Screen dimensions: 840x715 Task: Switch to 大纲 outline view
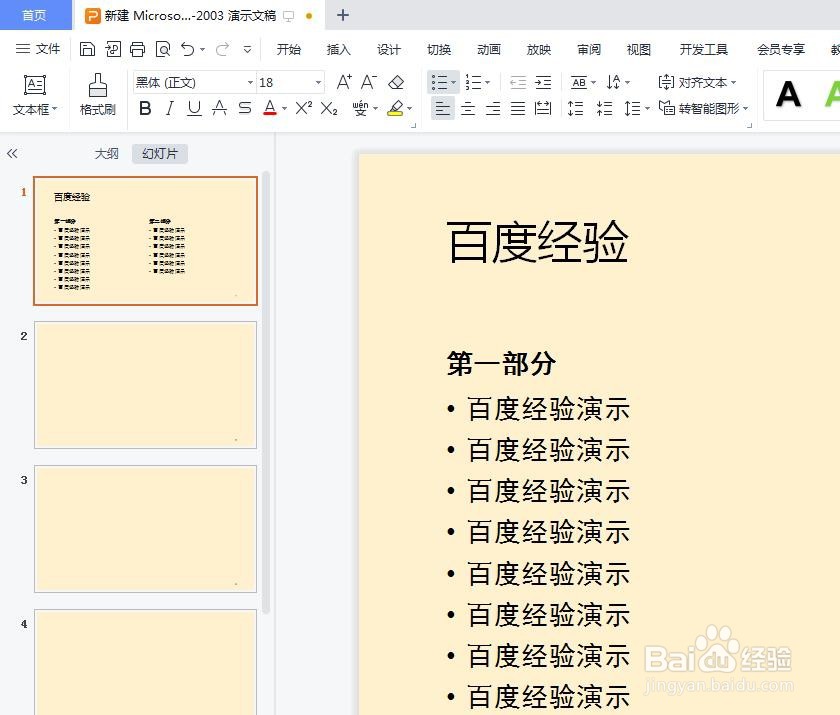[x=107, y=154]
